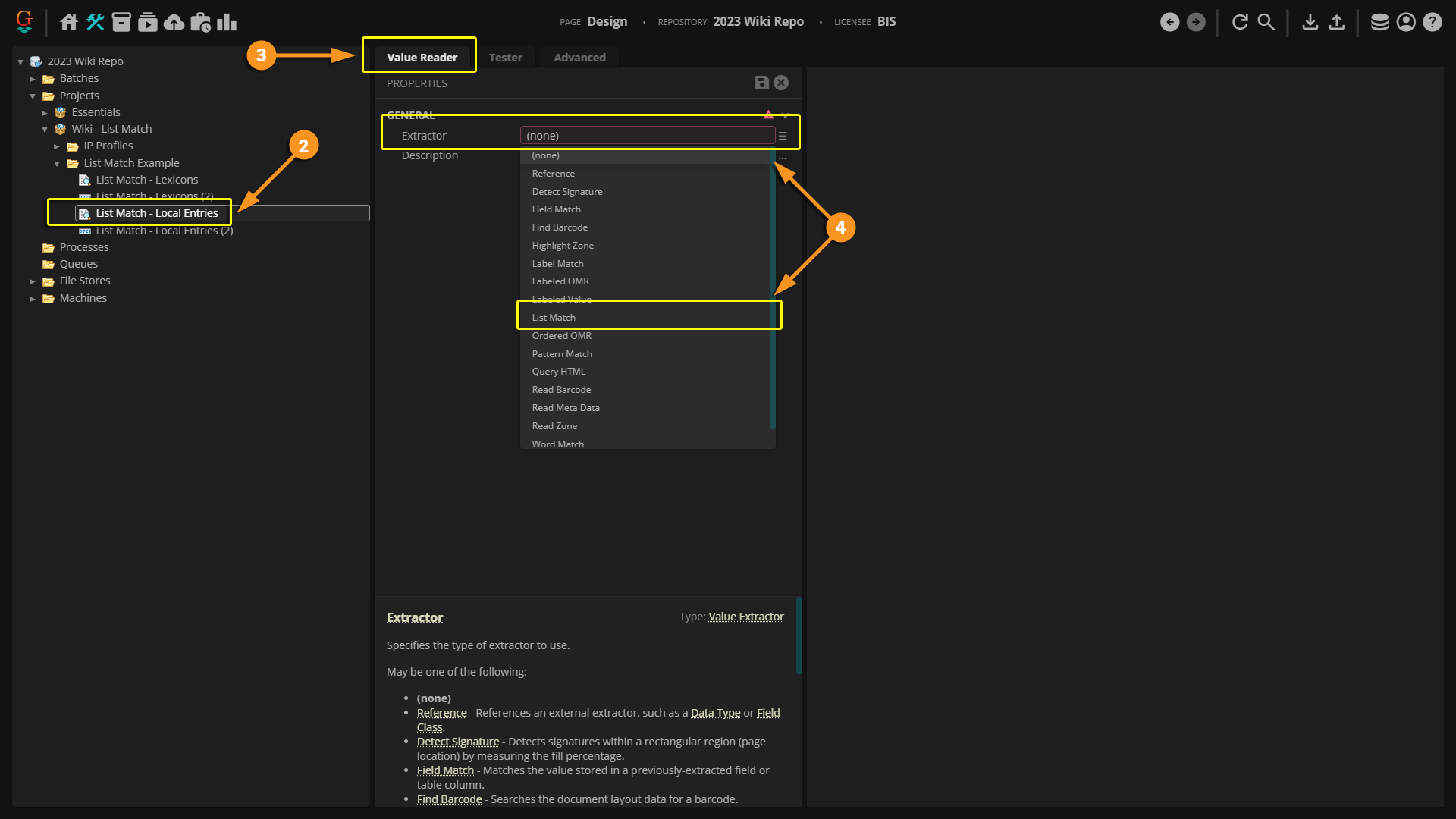Viewport: 1456px width, 819px height.
Task: Click the cloud upload icon
Action: coord(174,22)
